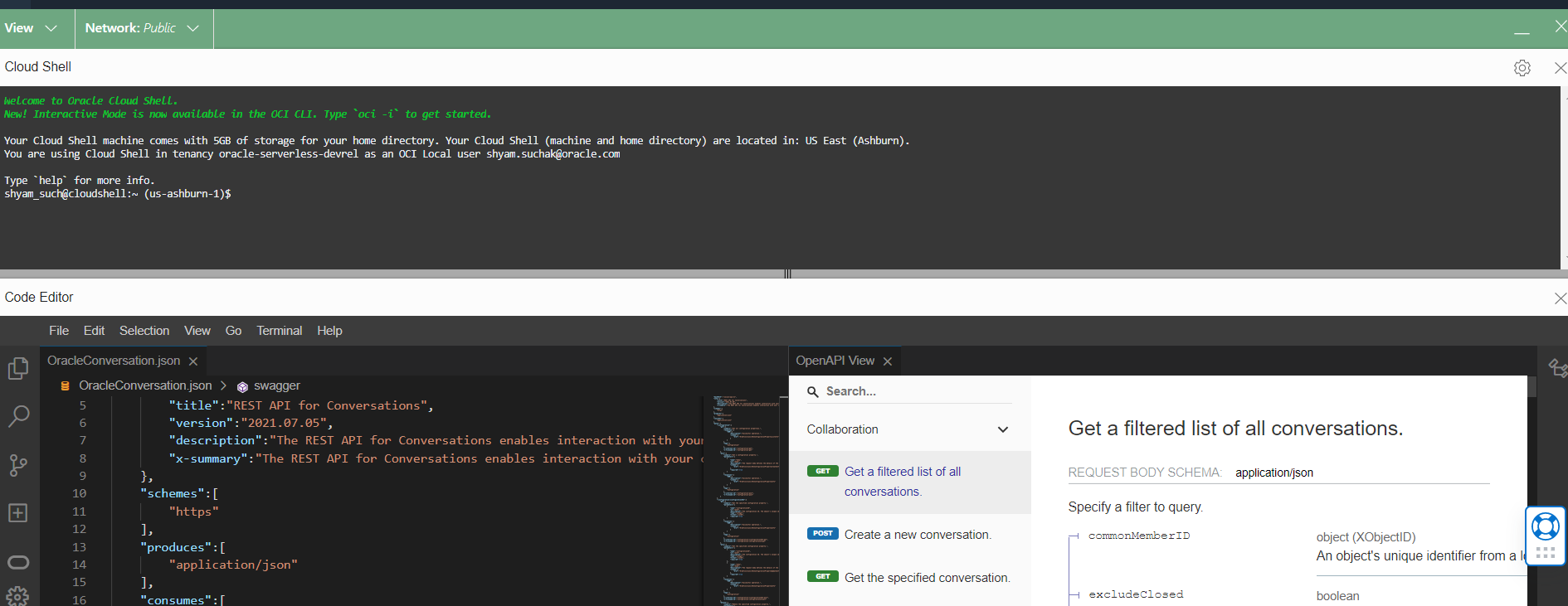Viewport: 1568px width, 606px height.
Task: Click the object (XObjectID) type label
Action: click(1366, 537)
